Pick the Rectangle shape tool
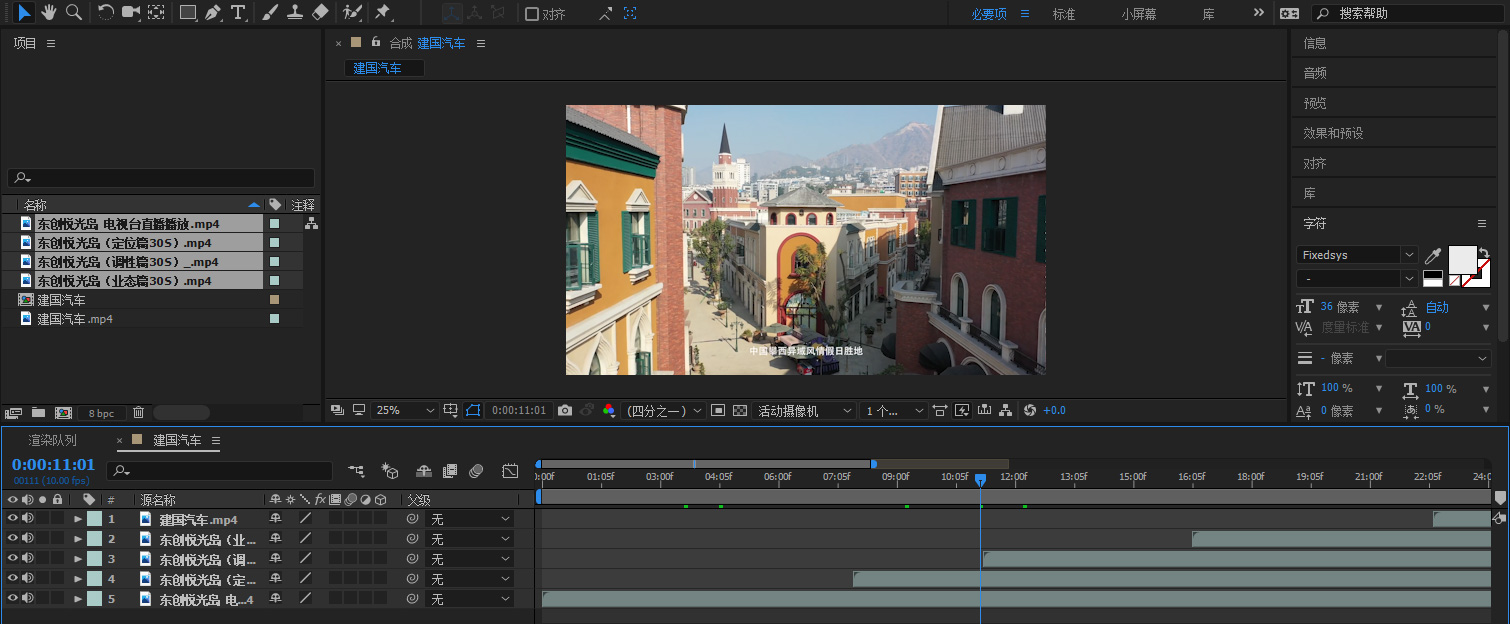1510x624 pixels. (187, 12)
